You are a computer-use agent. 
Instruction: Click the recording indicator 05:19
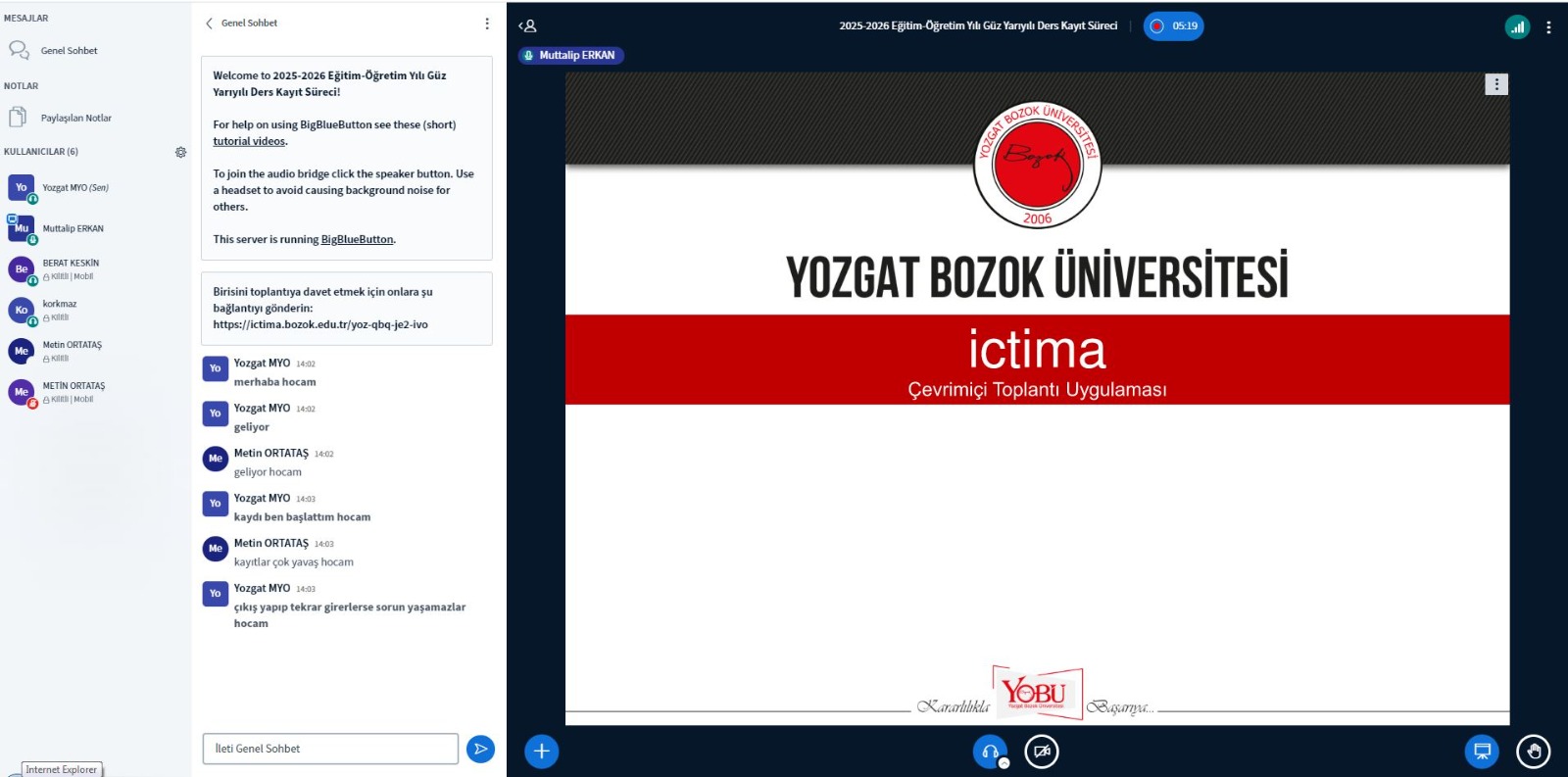click(x=1173, y=26)
